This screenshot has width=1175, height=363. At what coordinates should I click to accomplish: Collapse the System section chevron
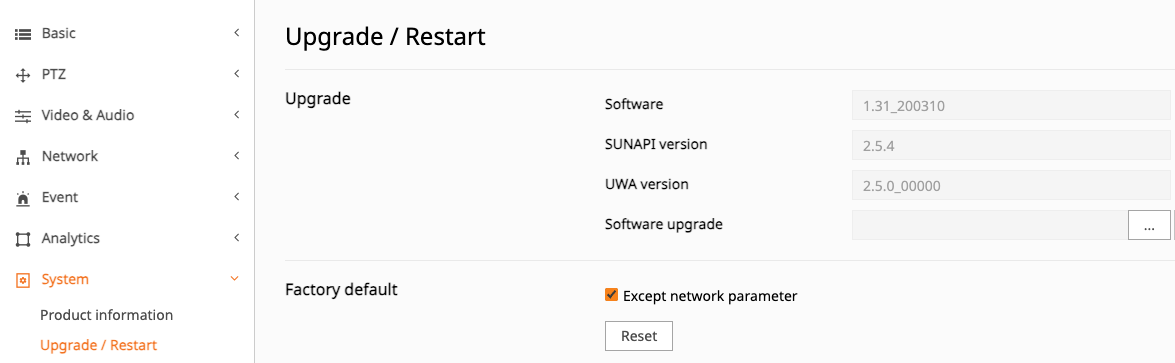click(x=235, y=278)
